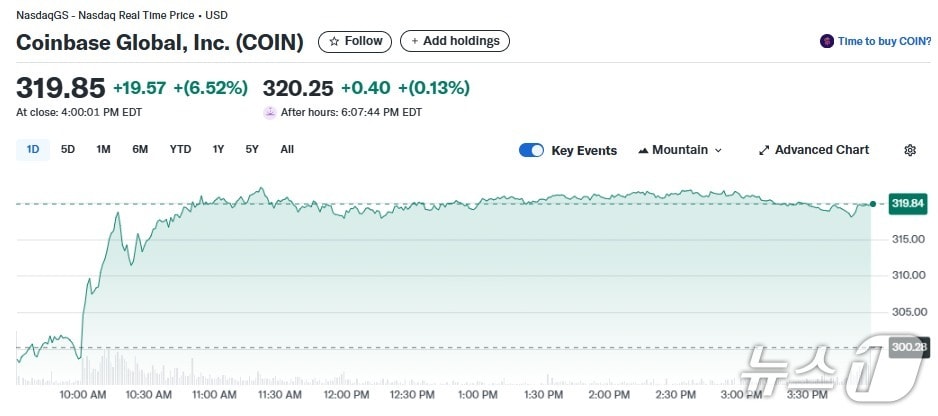The height and width of the screenshot is (416, 938).
Task: Toggle the Key Events switch
Action: tap(531, 150)
